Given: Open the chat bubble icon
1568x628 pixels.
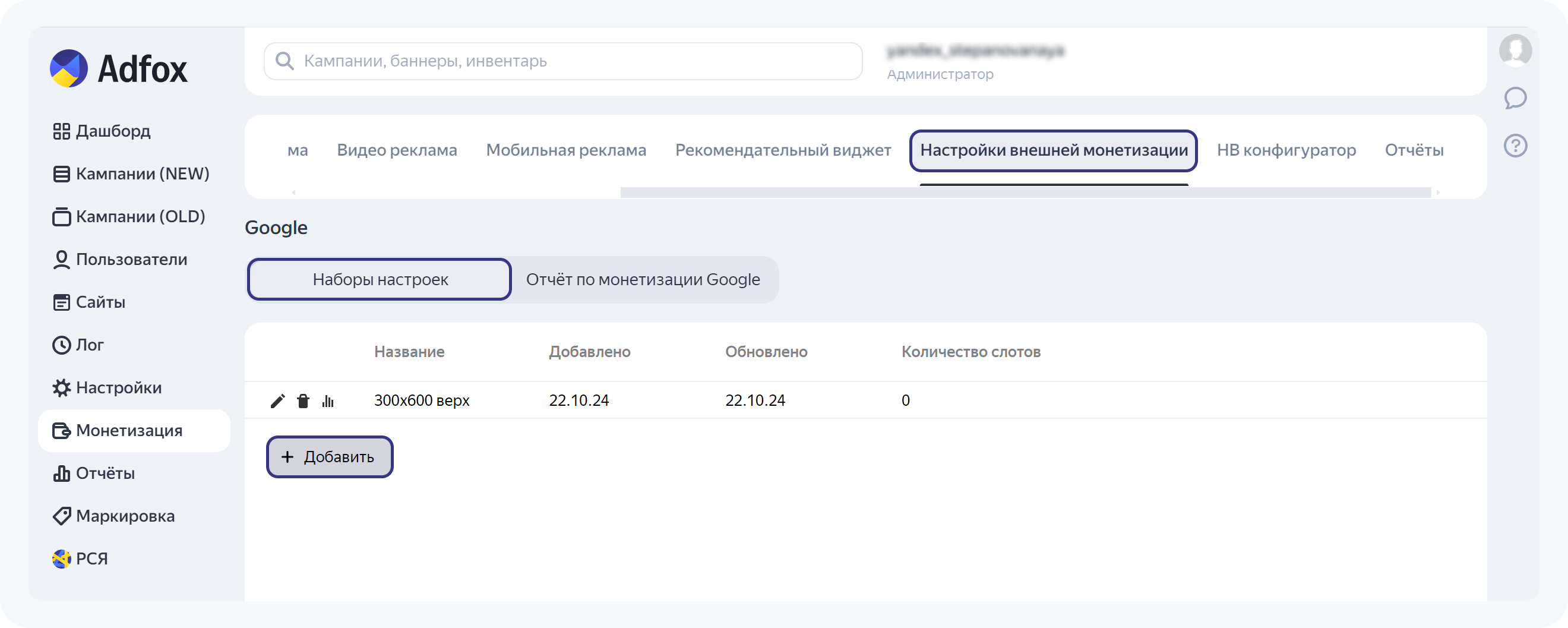Looking at the screenshot, I should pyautogui.click(x=1515, y=97).
